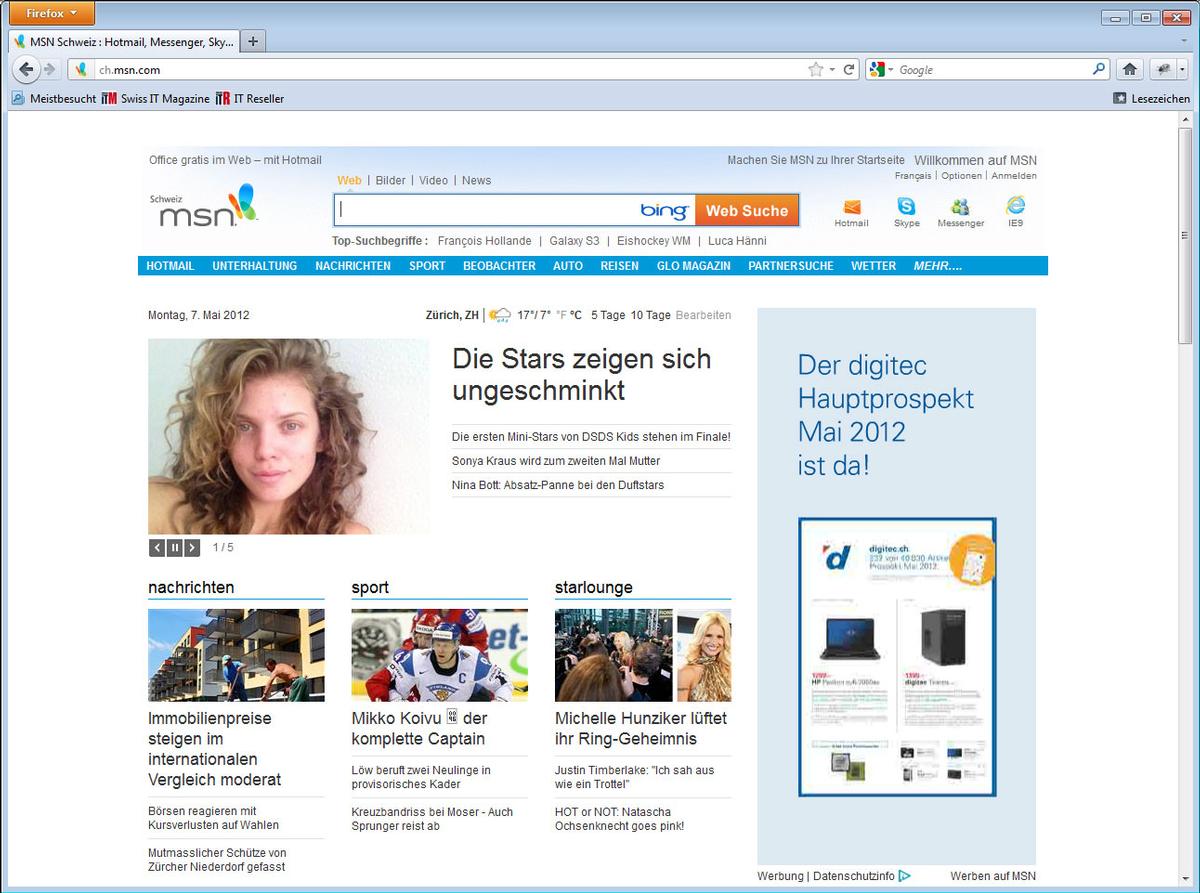This screenshot has height=893, width=1200.
Task: Open the ungeschminkt star photo
Action: coord(289,436)
